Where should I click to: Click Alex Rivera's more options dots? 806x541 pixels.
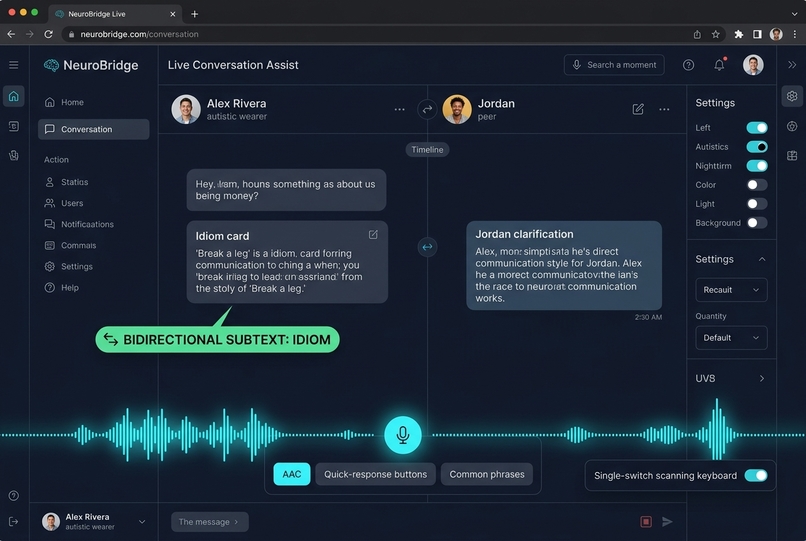pos(399,109)
